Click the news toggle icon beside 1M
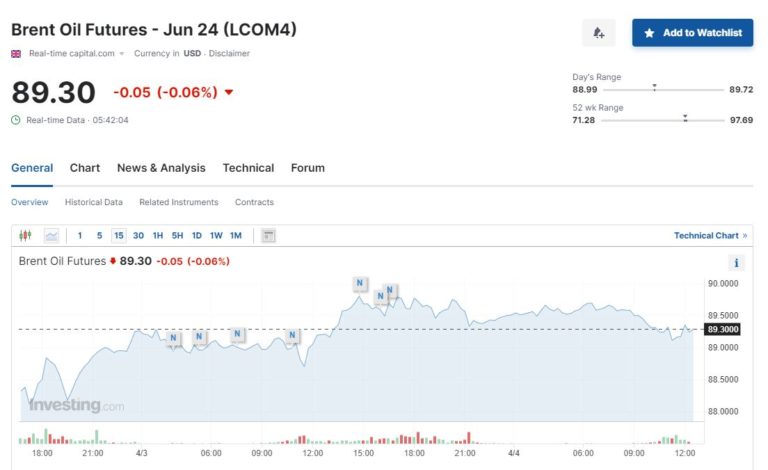 (268, 236)
